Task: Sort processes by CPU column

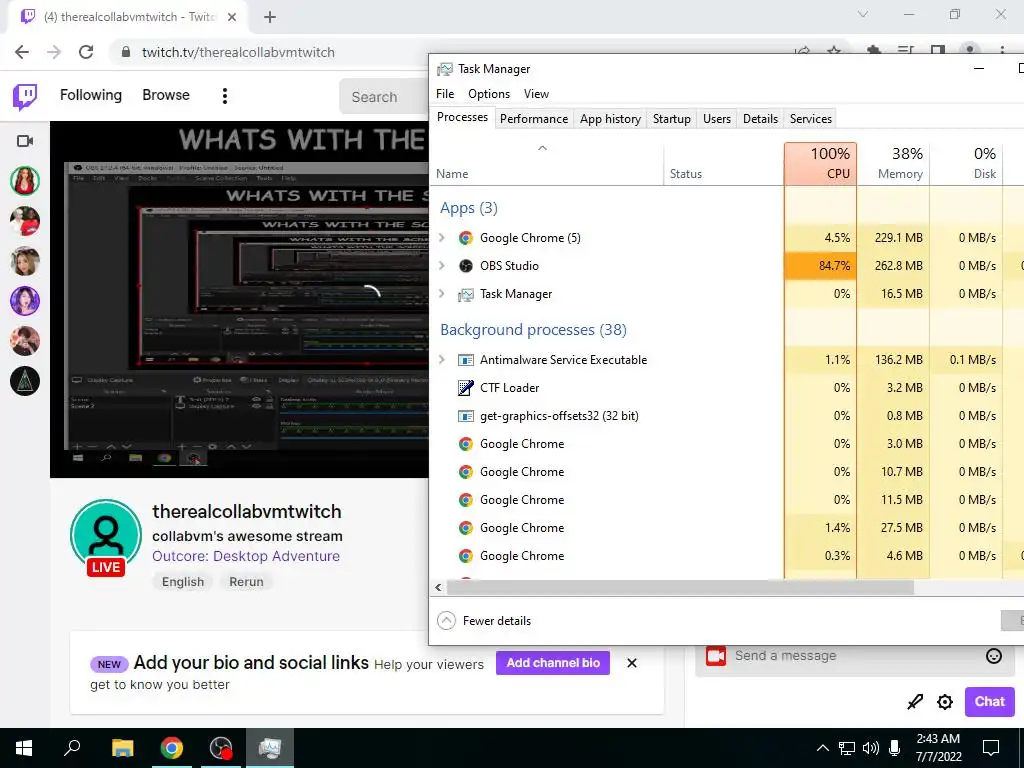Action: pos(821,163)
